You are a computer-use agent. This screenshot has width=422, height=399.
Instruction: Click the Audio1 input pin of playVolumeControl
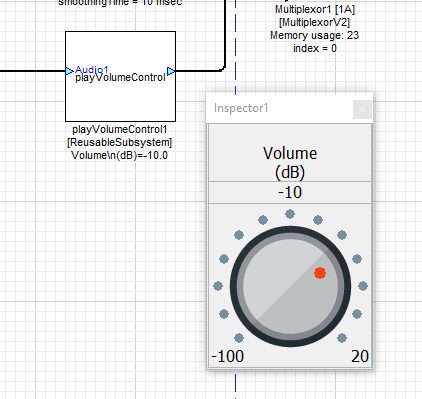coord(69,71)
